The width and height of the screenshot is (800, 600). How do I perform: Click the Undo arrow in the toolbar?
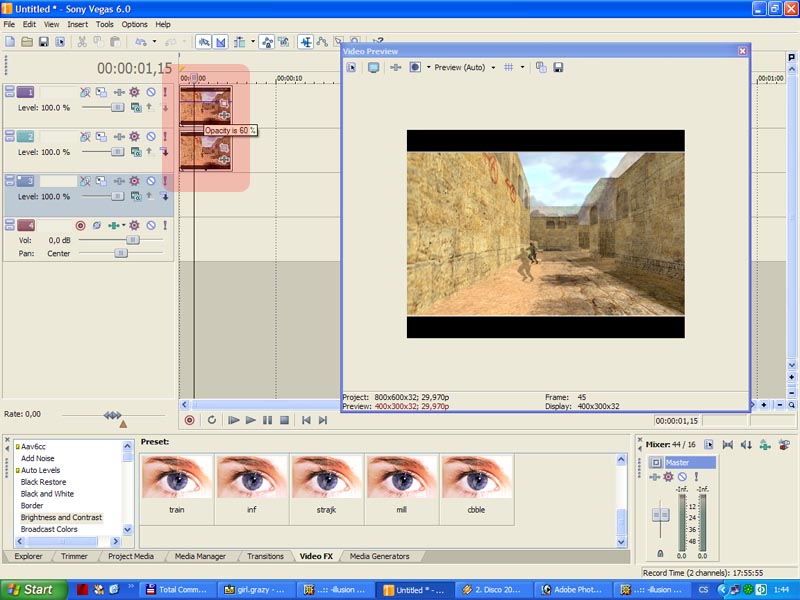(140, 42)
